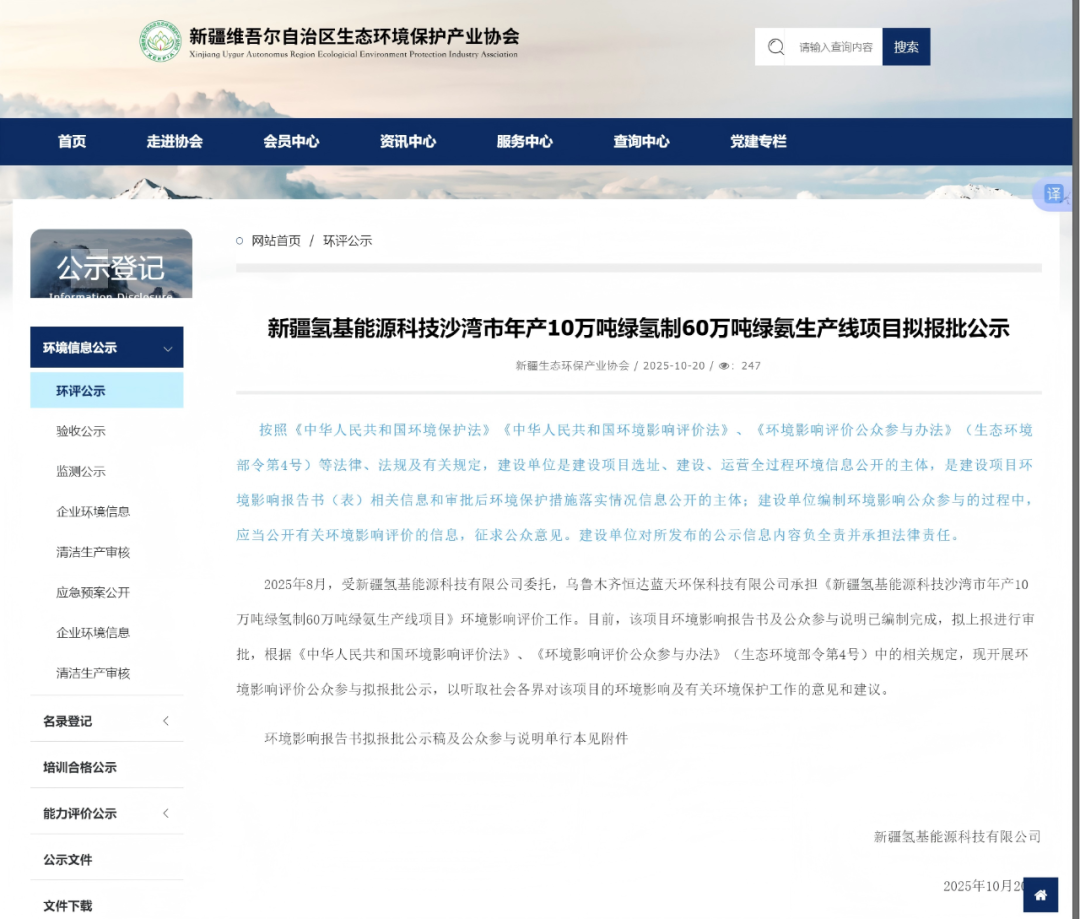The width and height of the screenshot is (1080, 919).
Task: Click the home icon at bottom right
Action: coord(1040,894)
